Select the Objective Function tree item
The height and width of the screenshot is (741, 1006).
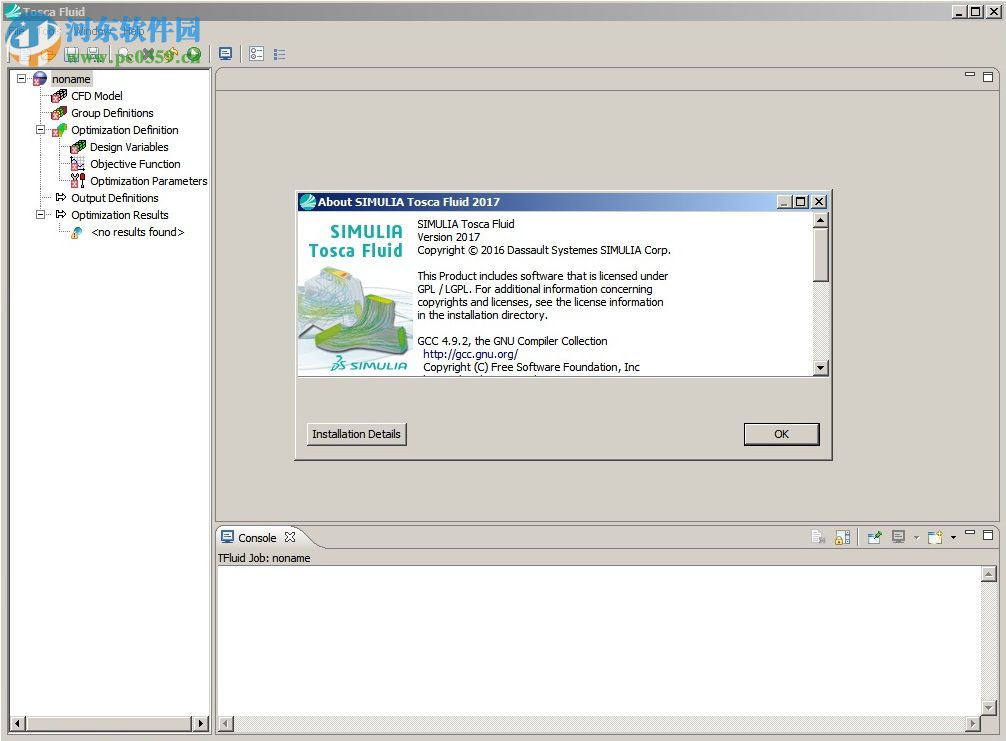coord(135,164)
